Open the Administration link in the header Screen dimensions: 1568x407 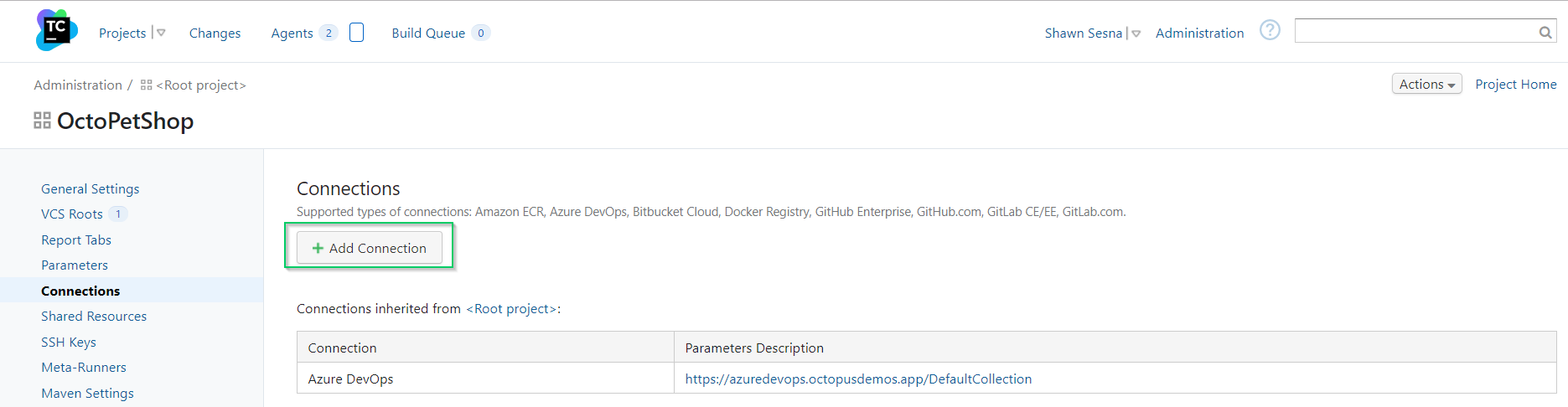(x=1199, y=33)
